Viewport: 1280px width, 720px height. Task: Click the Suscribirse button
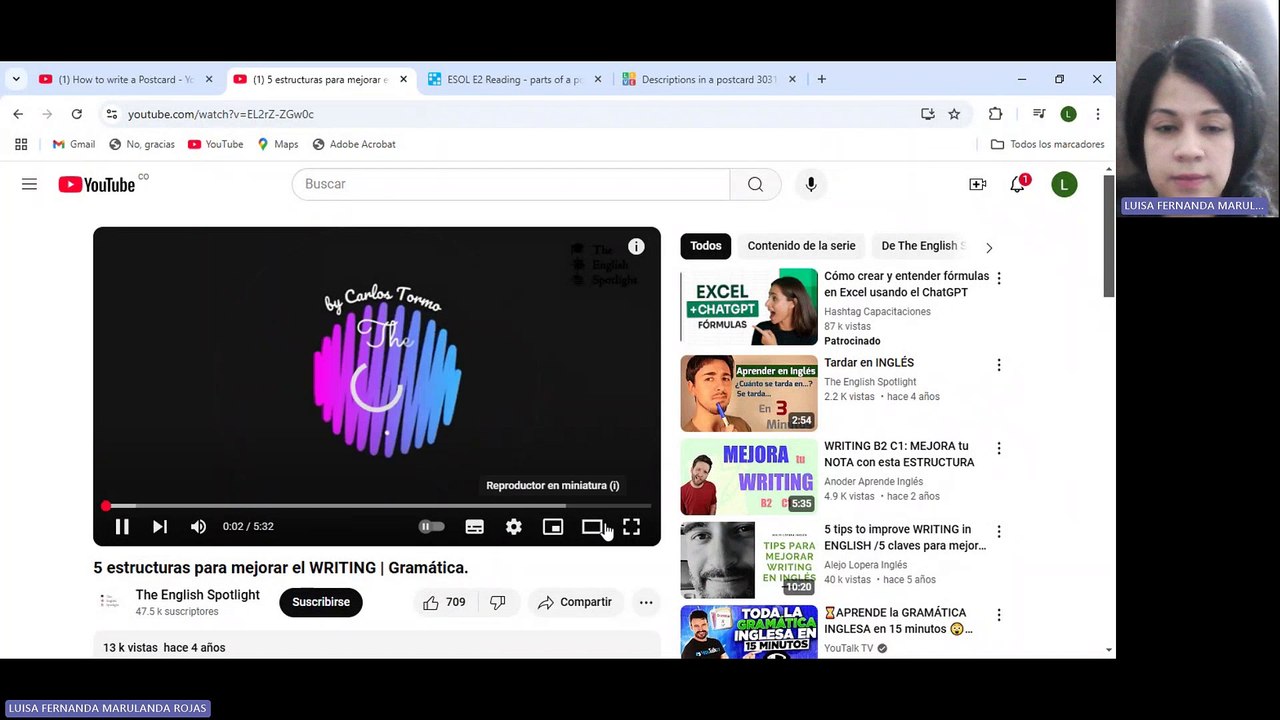pos(321,602)
